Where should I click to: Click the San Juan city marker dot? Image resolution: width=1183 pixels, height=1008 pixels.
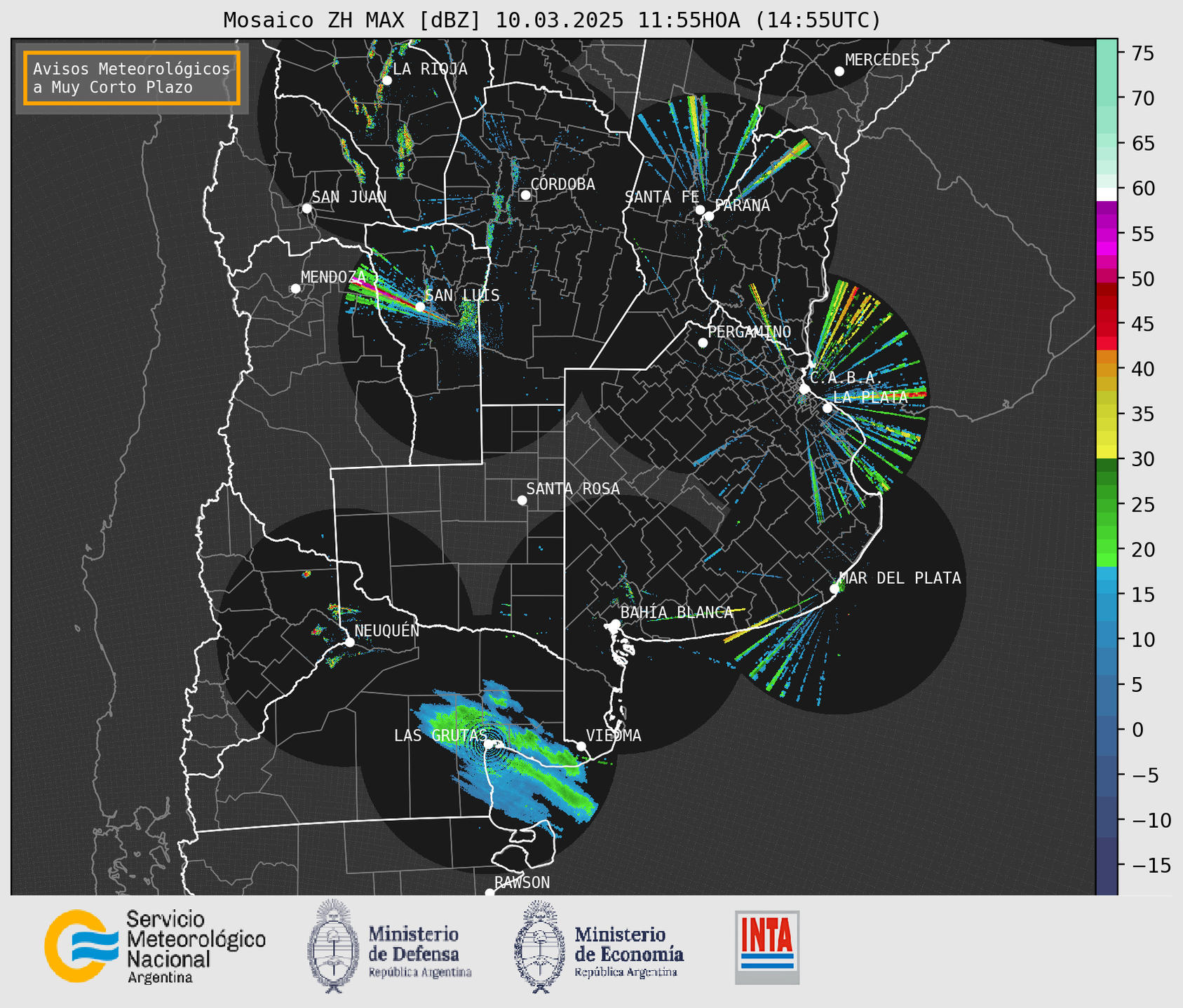(x=306, y=208)
